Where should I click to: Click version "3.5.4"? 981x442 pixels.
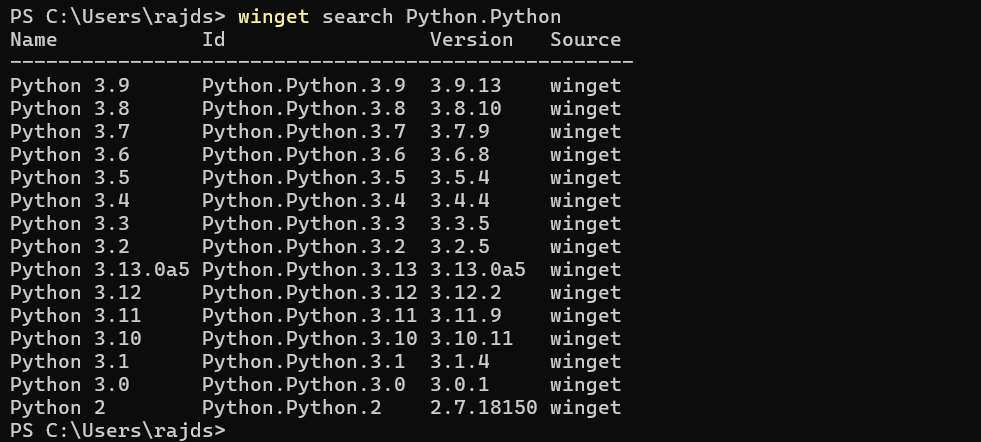tap(459, 177)
